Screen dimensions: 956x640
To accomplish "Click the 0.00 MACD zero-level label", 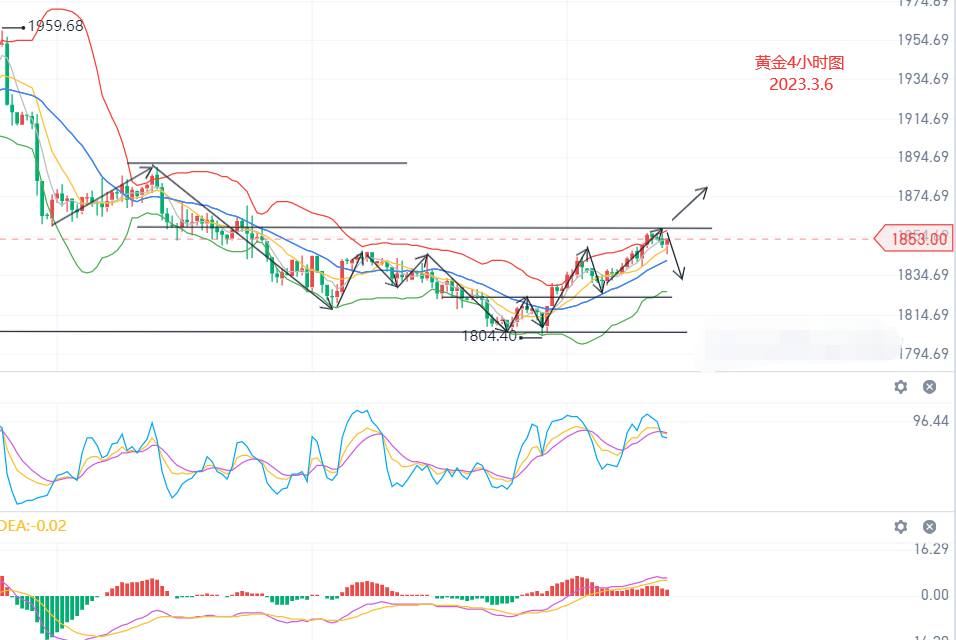I will pyautogui.click(x=934, y=594).
